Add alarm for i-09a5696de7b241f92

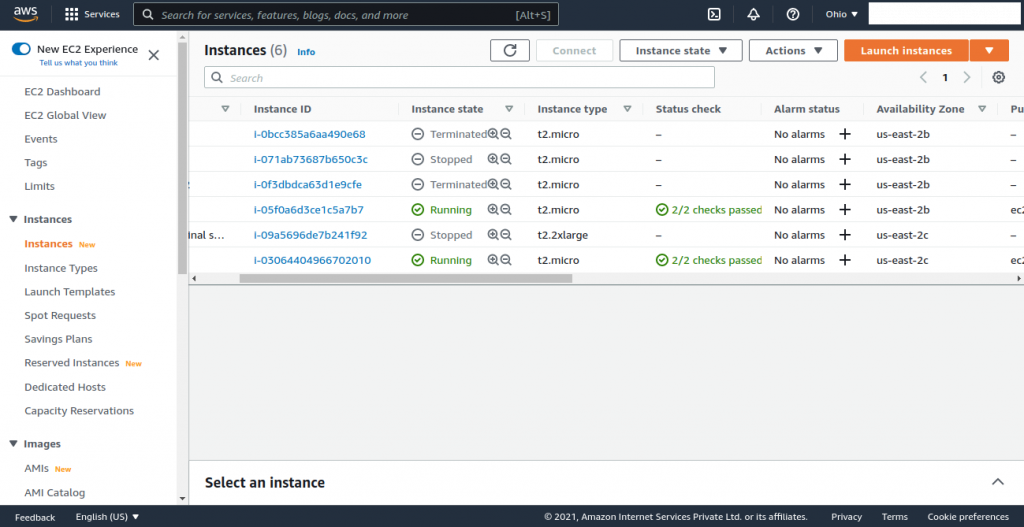coord(845,235)
